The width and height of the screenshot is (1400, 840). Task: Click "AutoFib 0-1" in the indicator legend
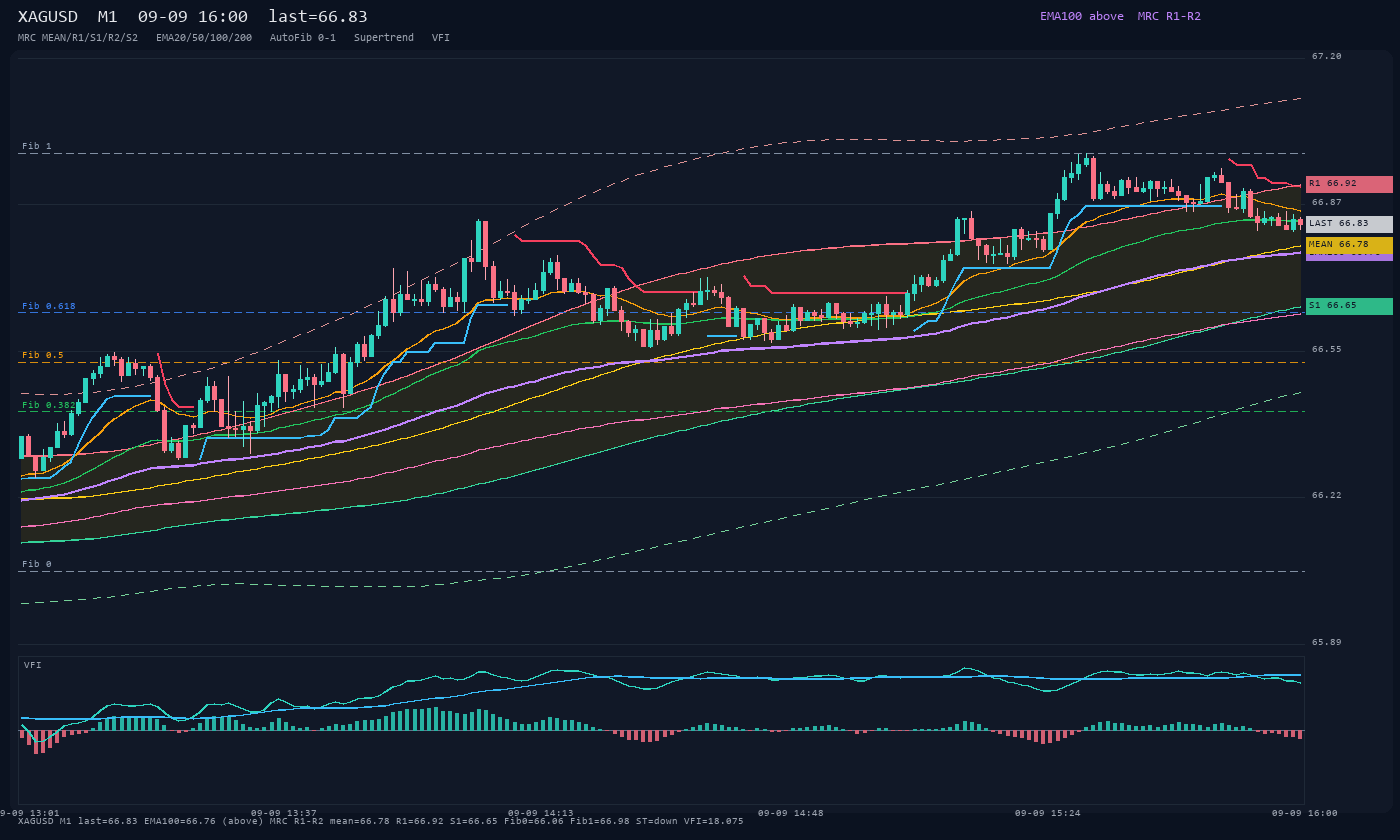[x=303, y=38]
